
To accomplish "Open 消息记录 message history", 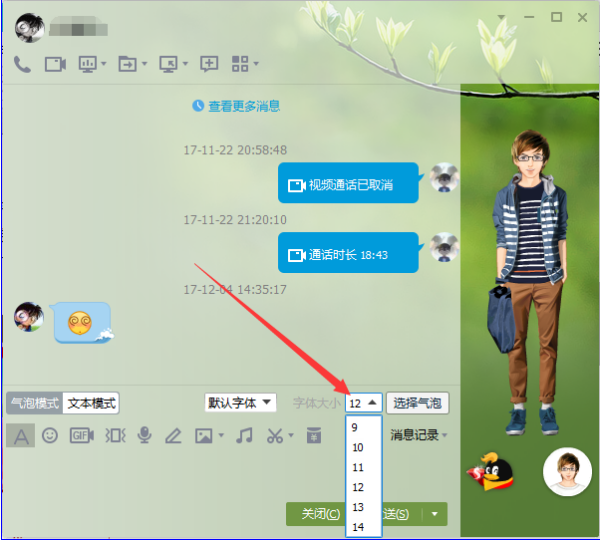I will pyautogui.click(x=419, y=435).
